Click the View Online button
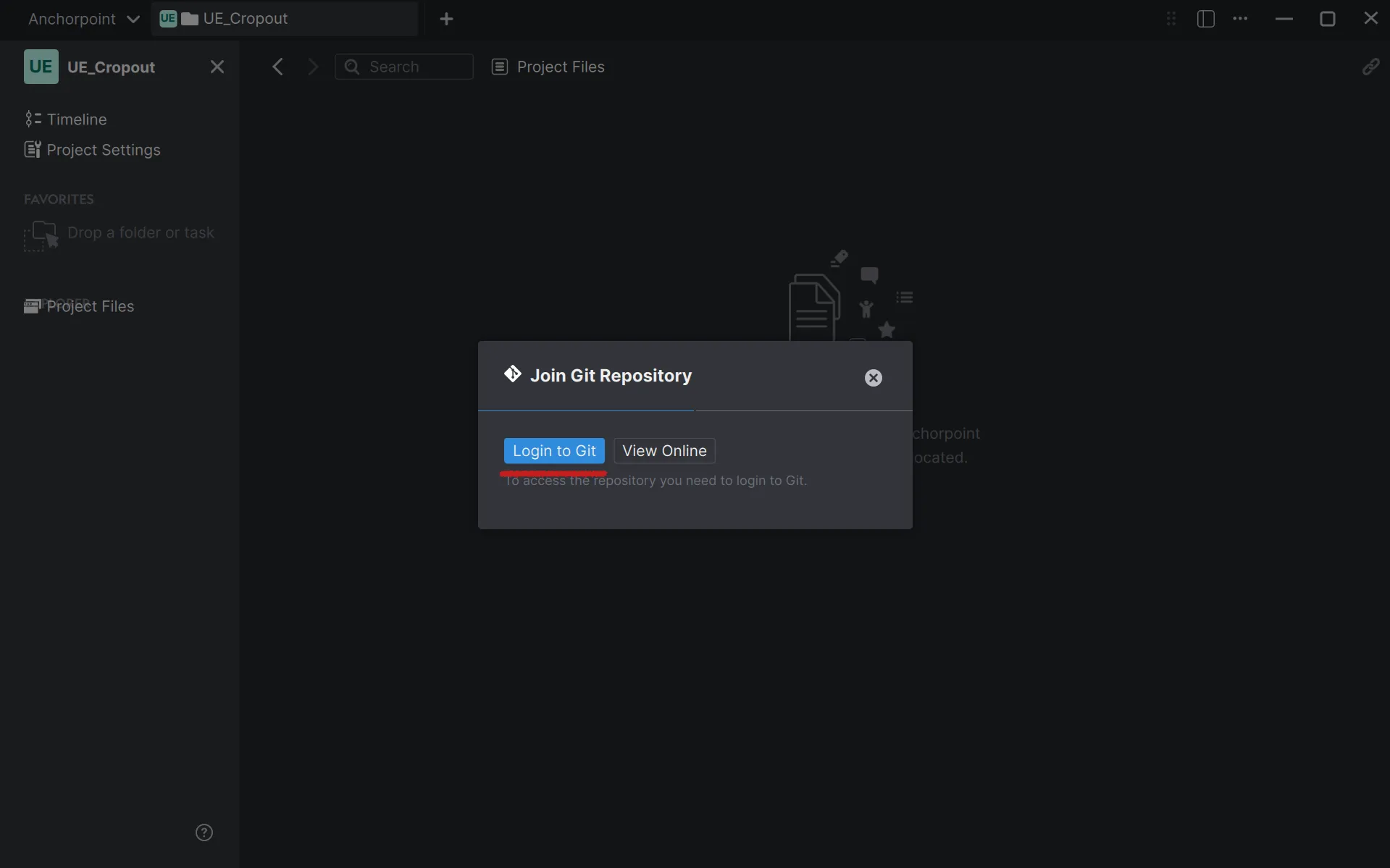The image size is (1390, 868). [x=664, y=450]
